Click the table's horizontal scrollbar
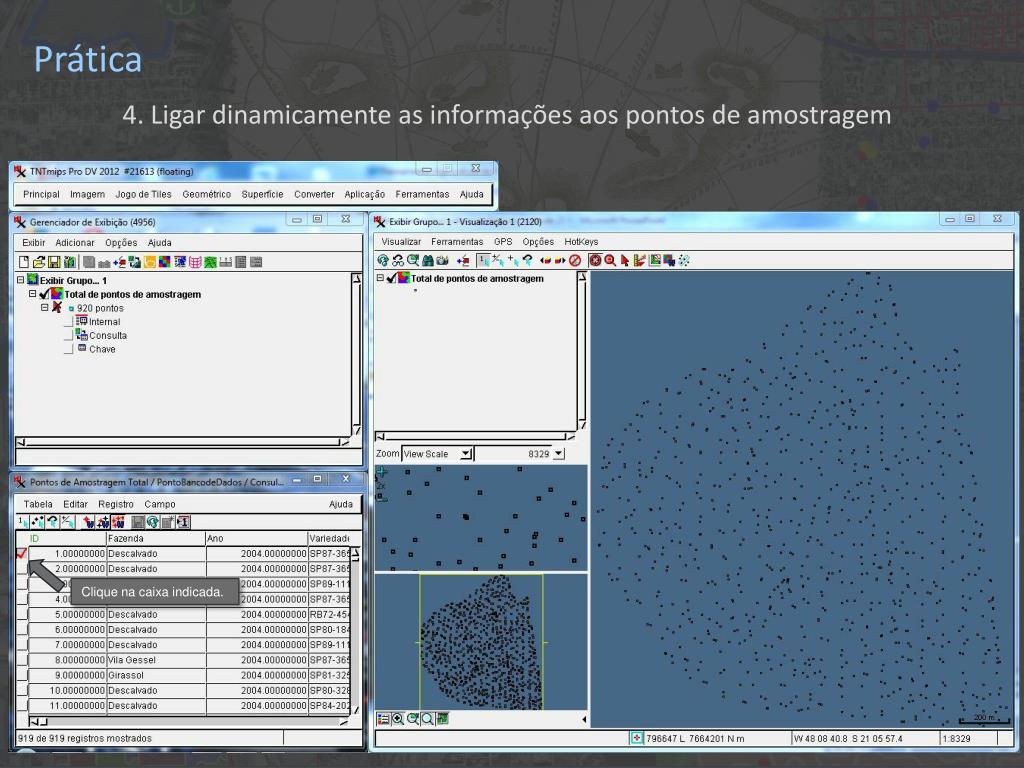The image size is (1024, 768). tap(189, 722)
